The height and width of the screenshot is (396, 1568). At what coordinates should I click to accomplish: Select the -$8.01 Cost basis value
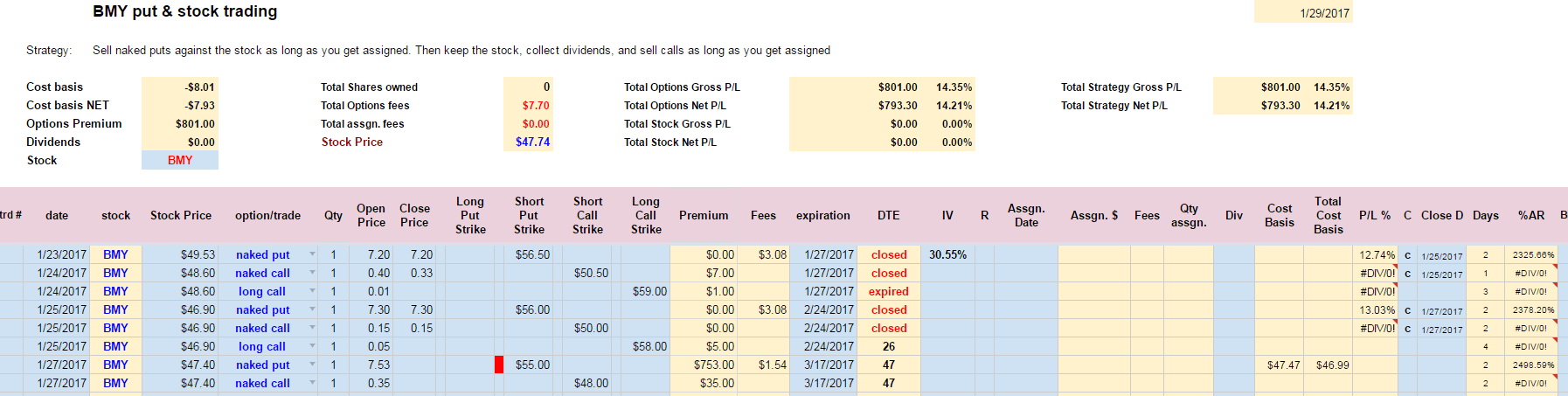180,87
